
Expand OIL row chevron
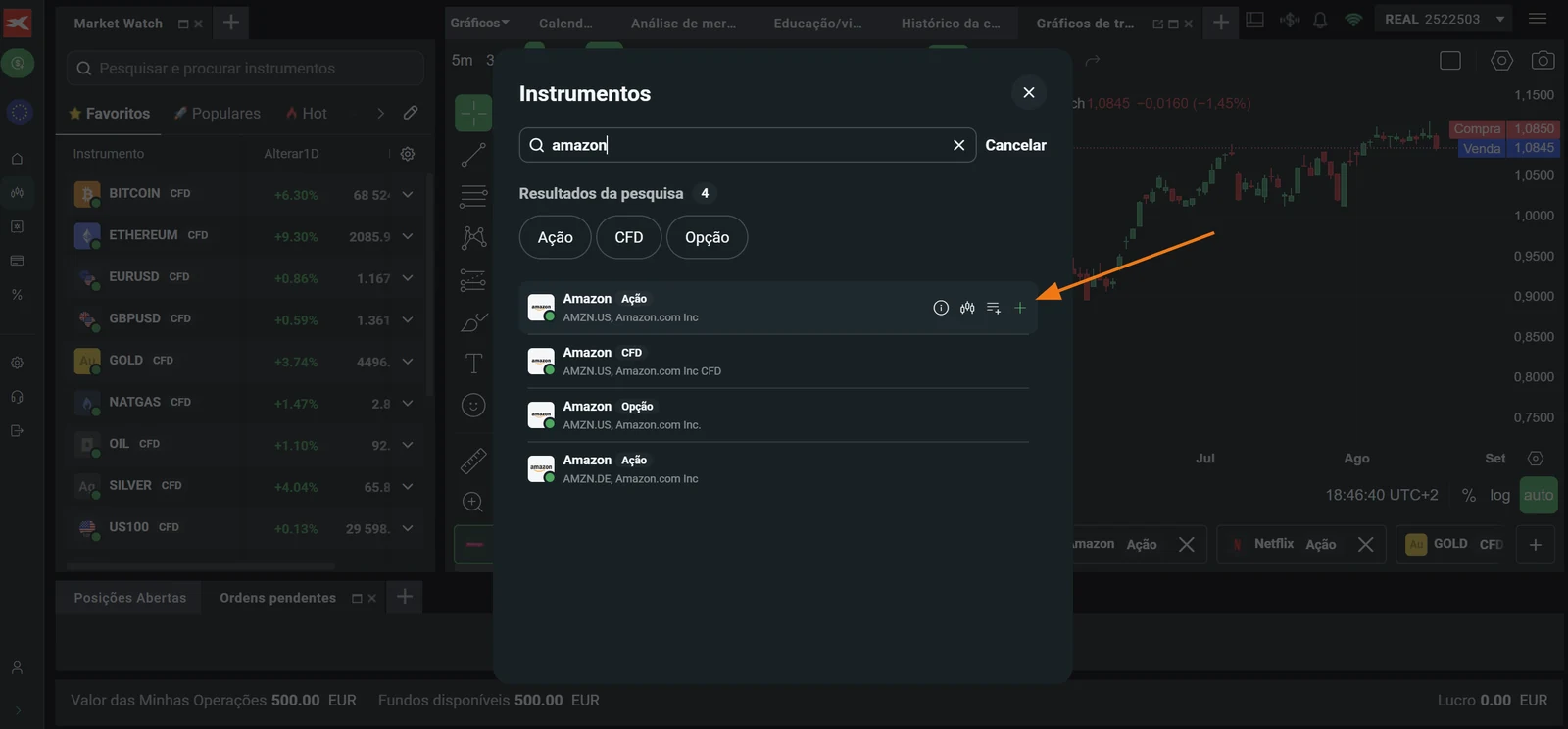pyautogui.click(x=408, y=445)
